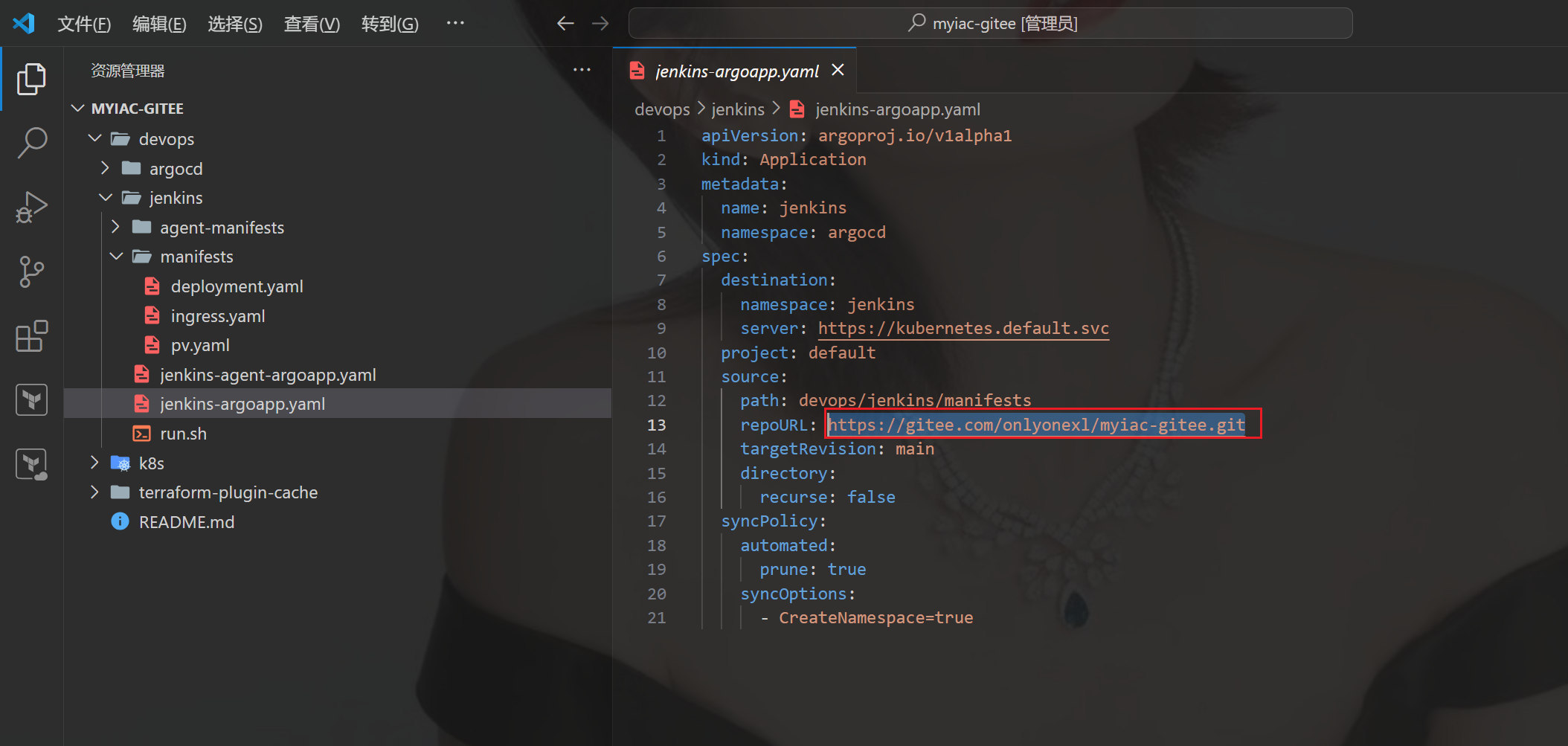This screenshot has width=1568, height=746.
Task: Click the 'recurse: false' line
Action: [x=827, y=498]
